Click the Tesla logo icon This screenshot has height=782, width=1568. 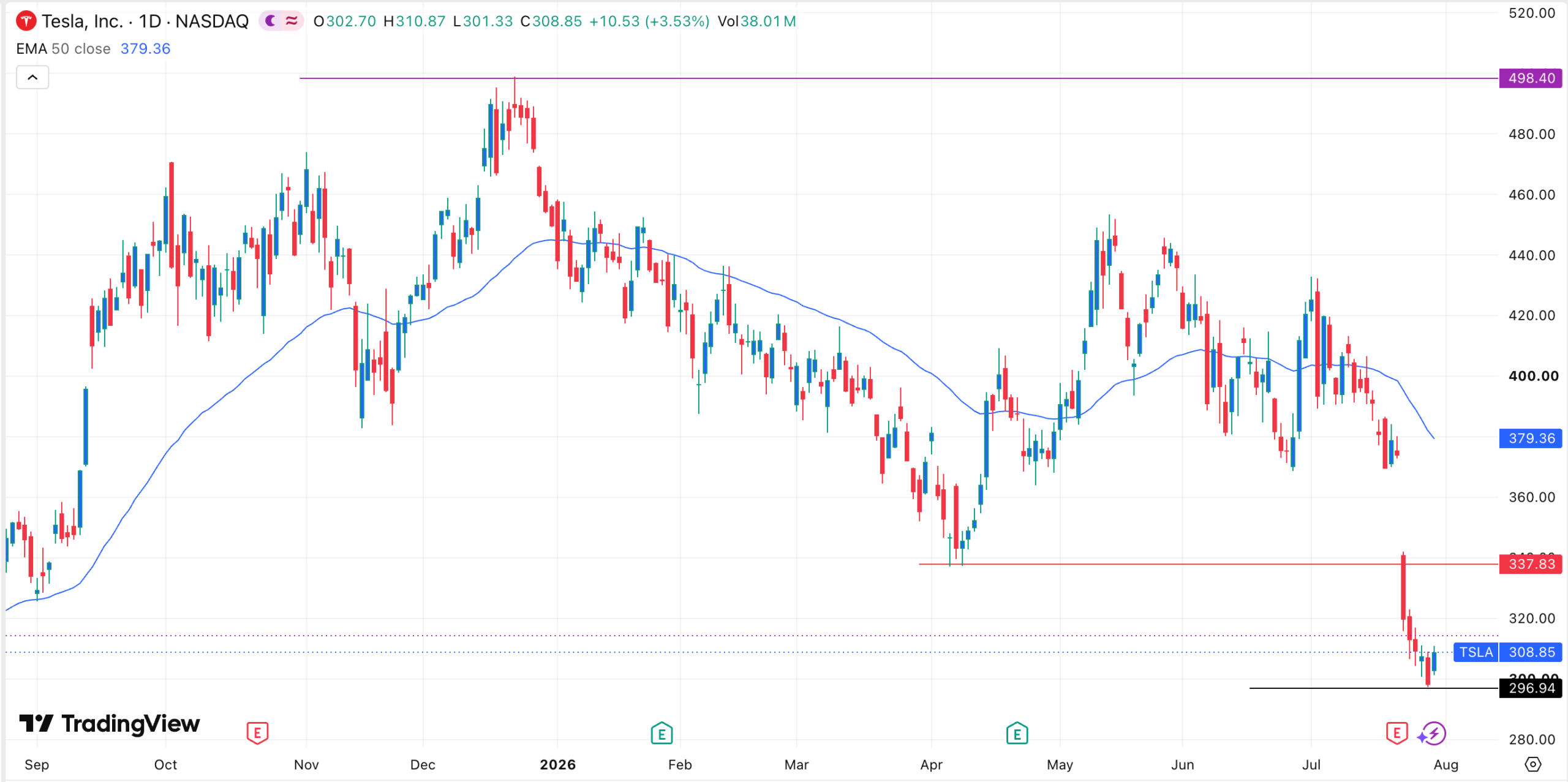(26, 21)
